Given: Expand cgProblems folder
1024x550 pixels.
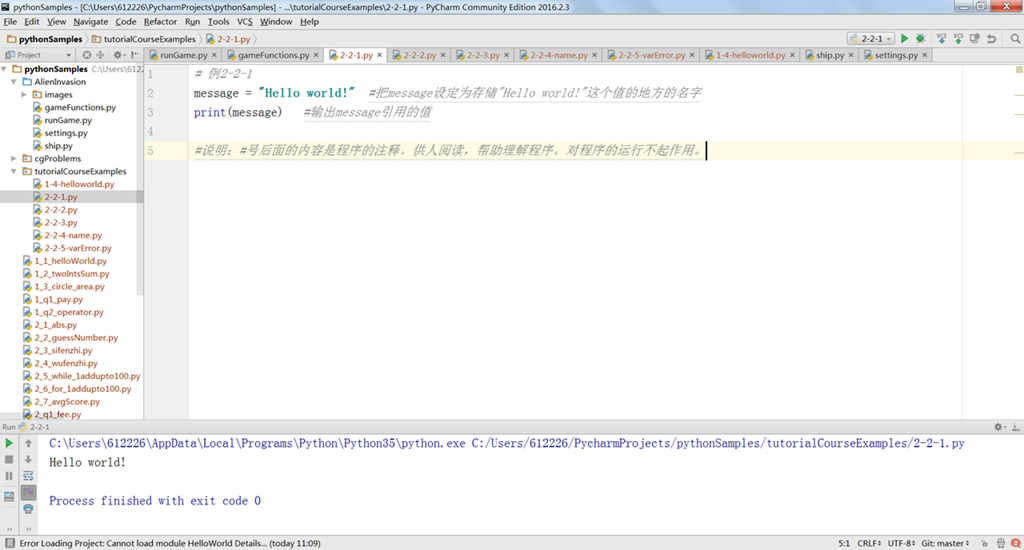Looking at the screenshot, I should pos(14,158).
